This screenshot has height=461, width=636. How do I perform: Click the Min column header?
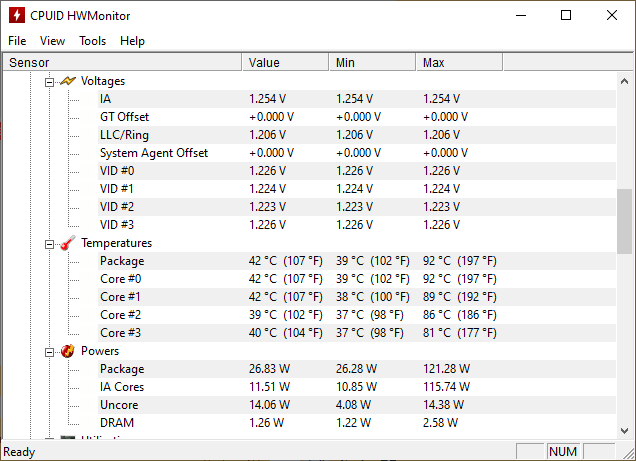coord(372,62)
